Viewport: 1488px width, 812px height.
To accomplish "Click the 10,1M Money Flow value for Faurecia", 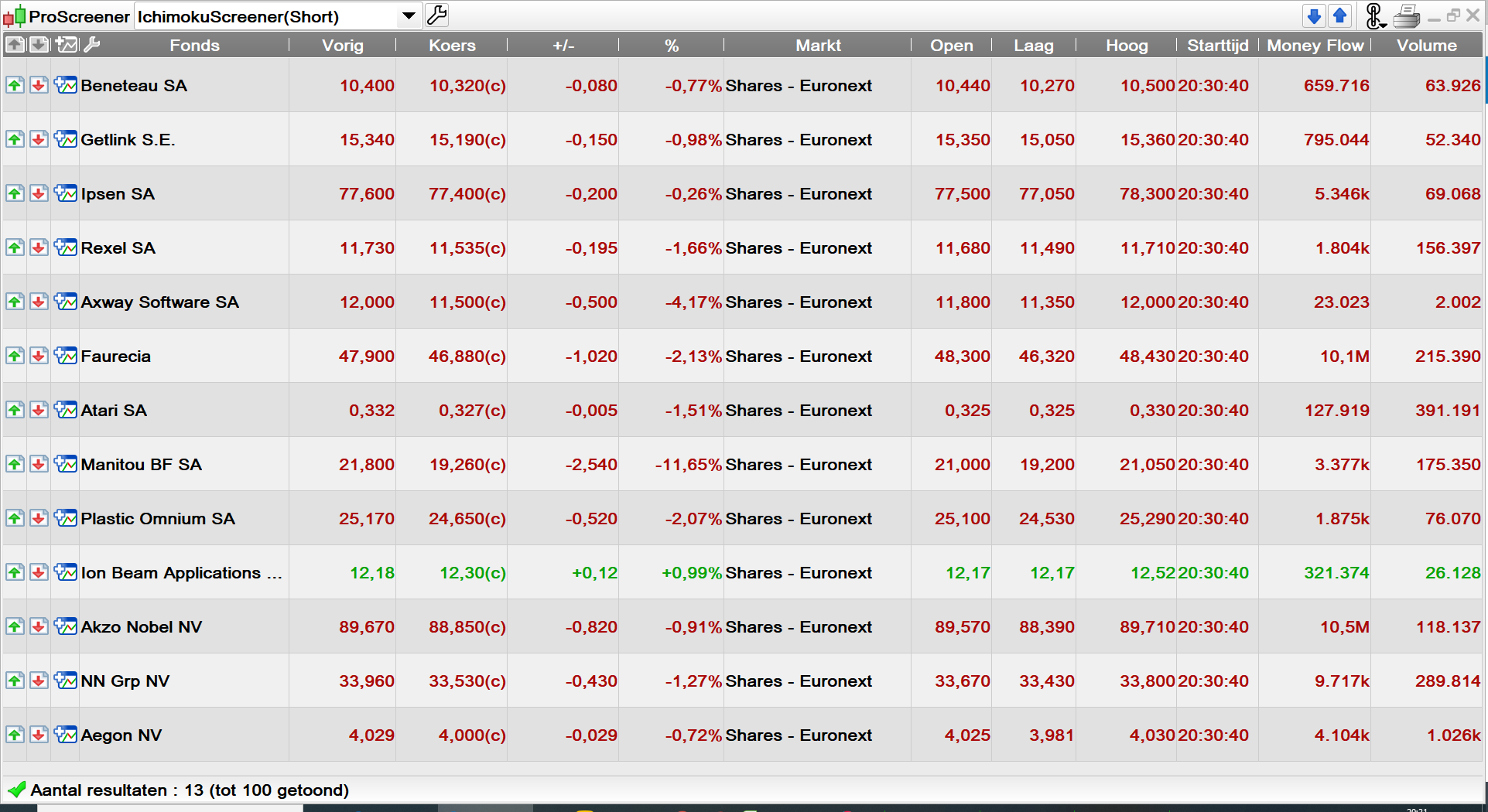I will pyautogui.click(x=1345, y=357).
